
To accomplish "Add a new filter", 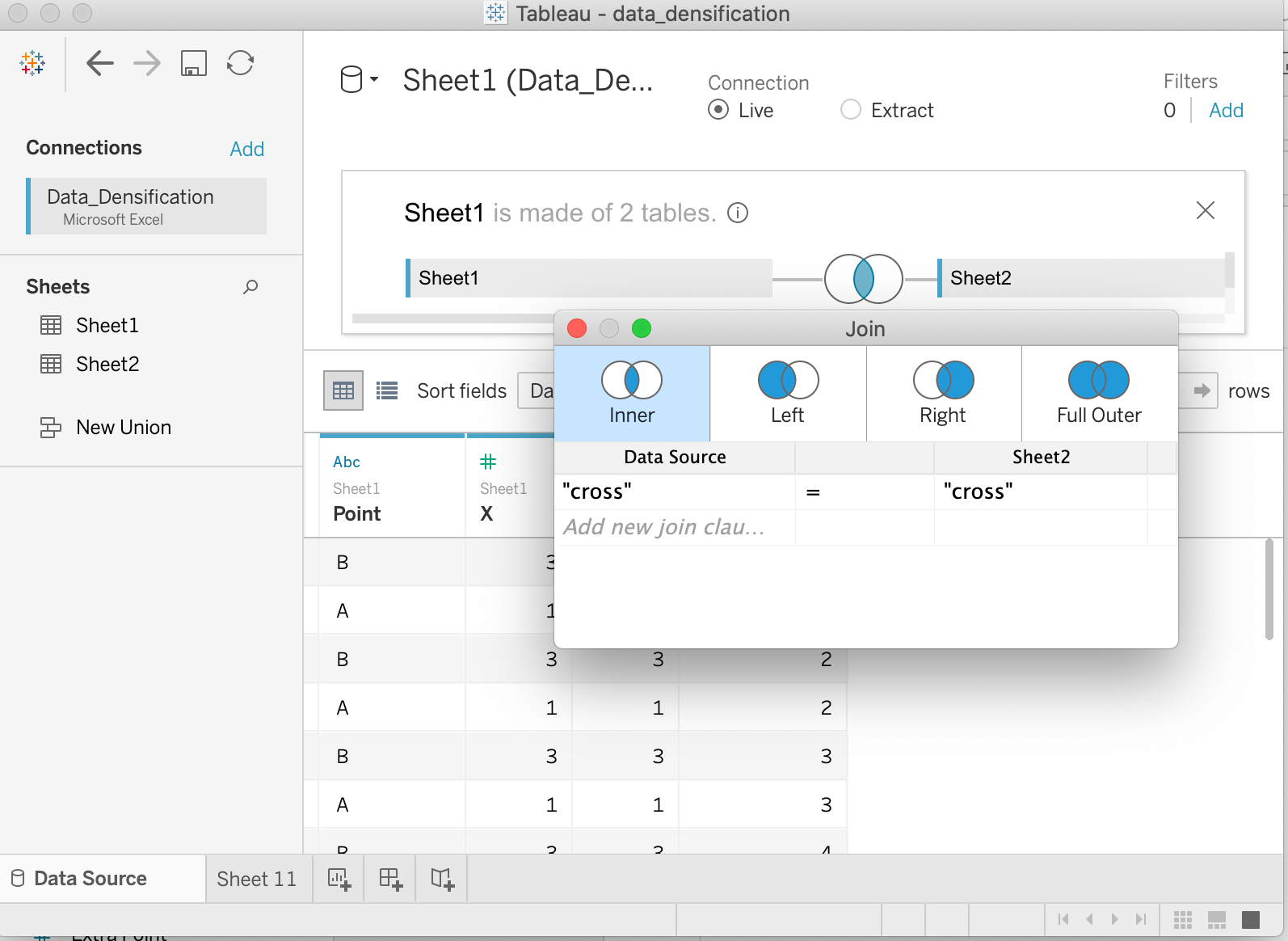I will point(1226,111).
